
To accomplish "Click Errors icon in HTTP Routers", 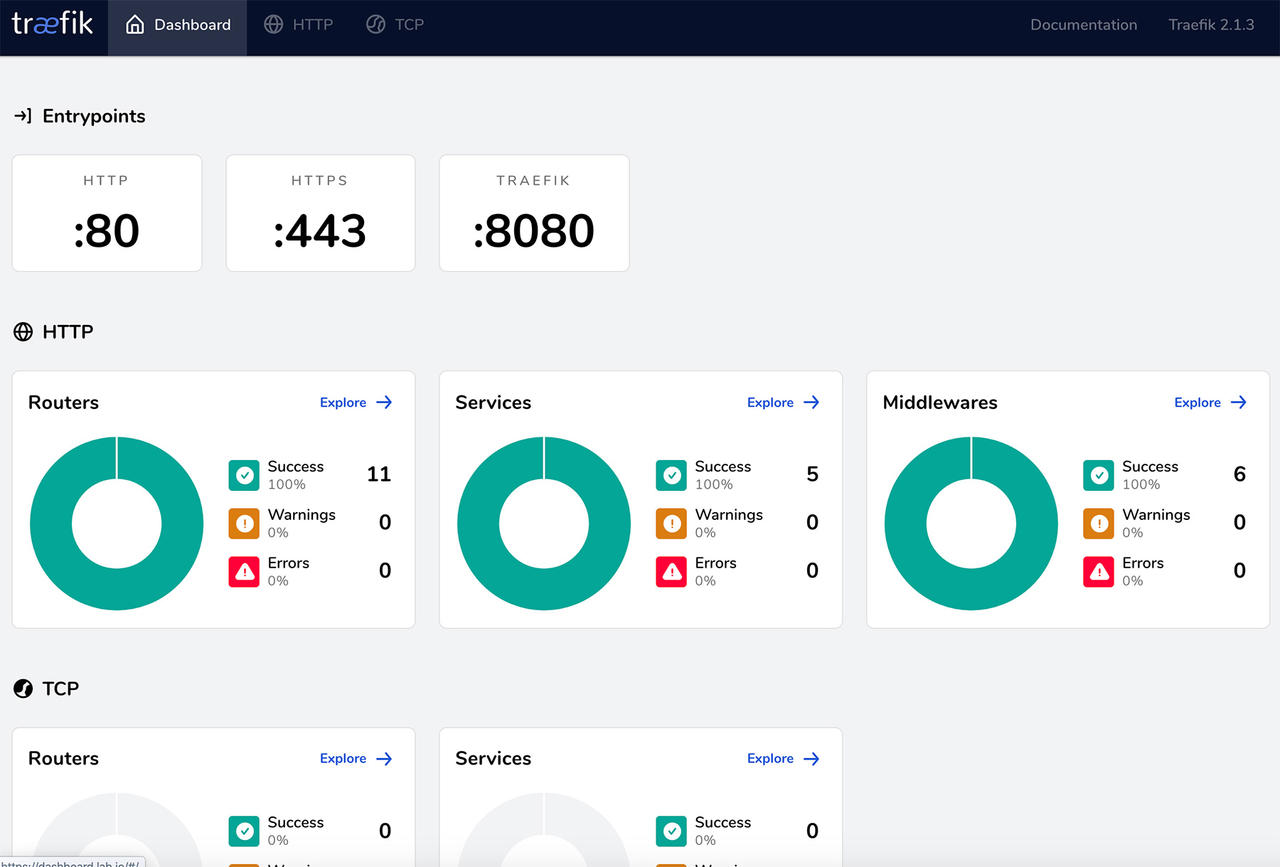I will point(244,571).
